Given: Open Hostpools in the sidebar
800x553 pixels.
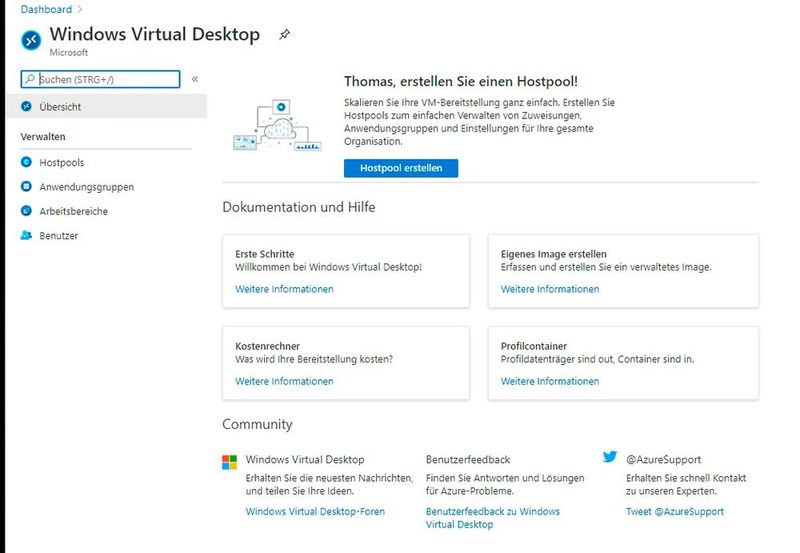Looking at the screenshot, I should [x=62, y=163].
